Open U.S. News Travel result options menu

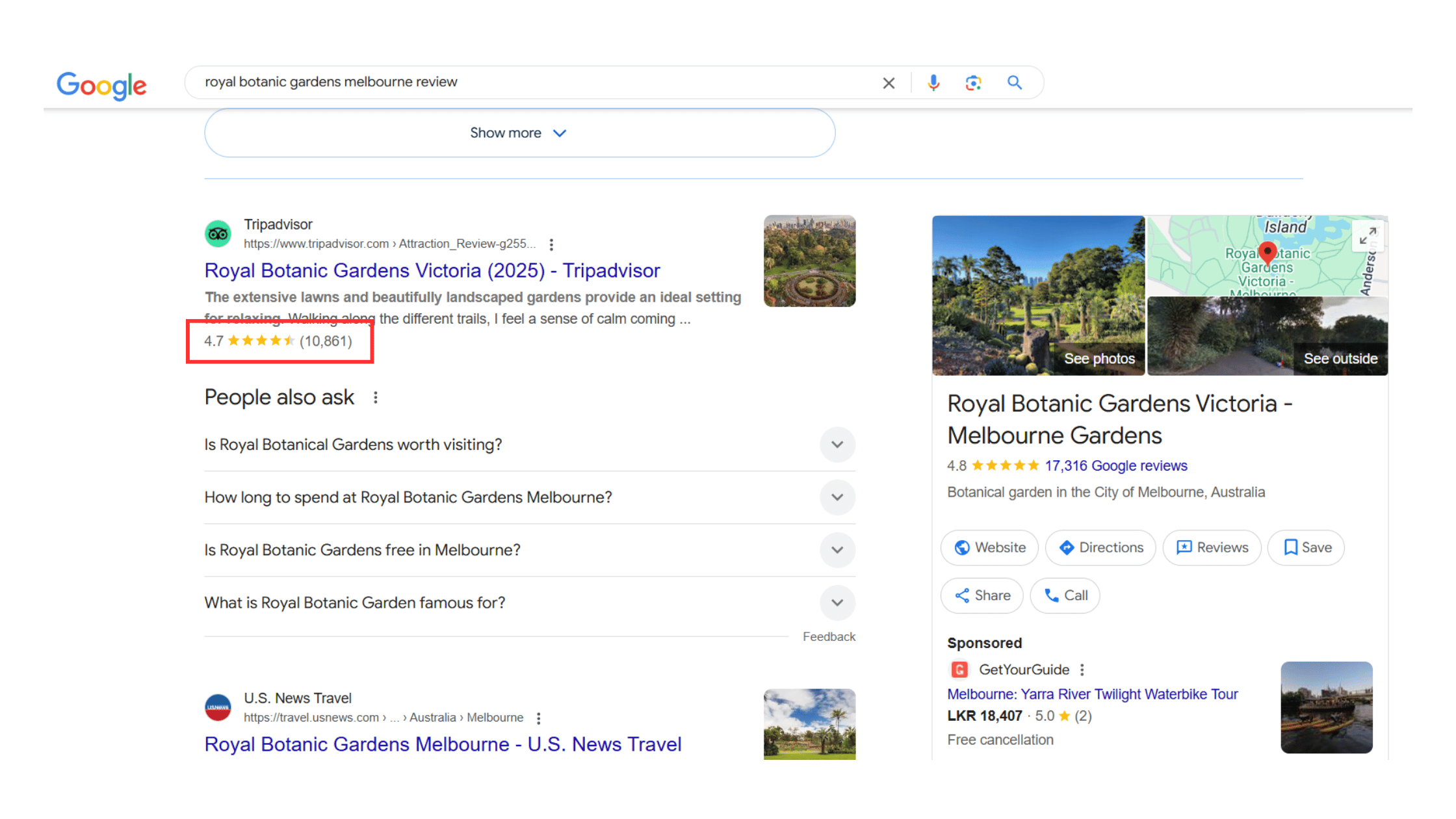[538, 718]
